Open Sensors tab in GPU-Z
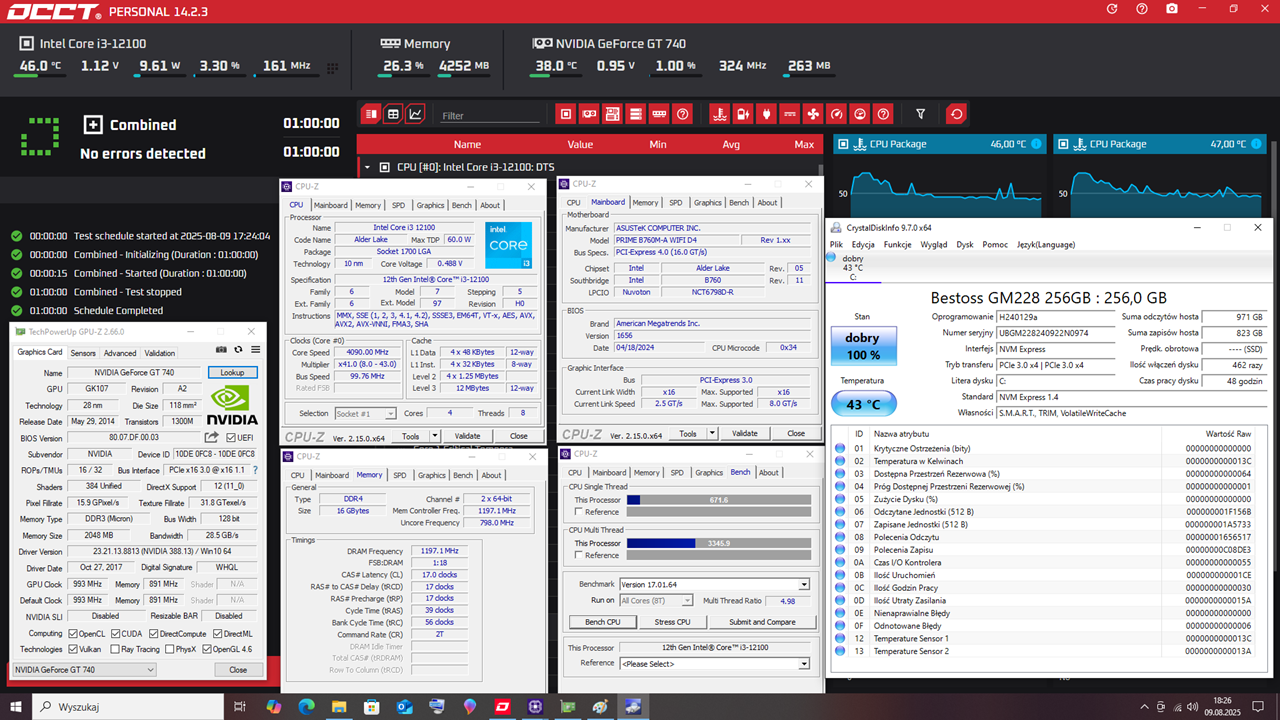 (x=83, y=353)
